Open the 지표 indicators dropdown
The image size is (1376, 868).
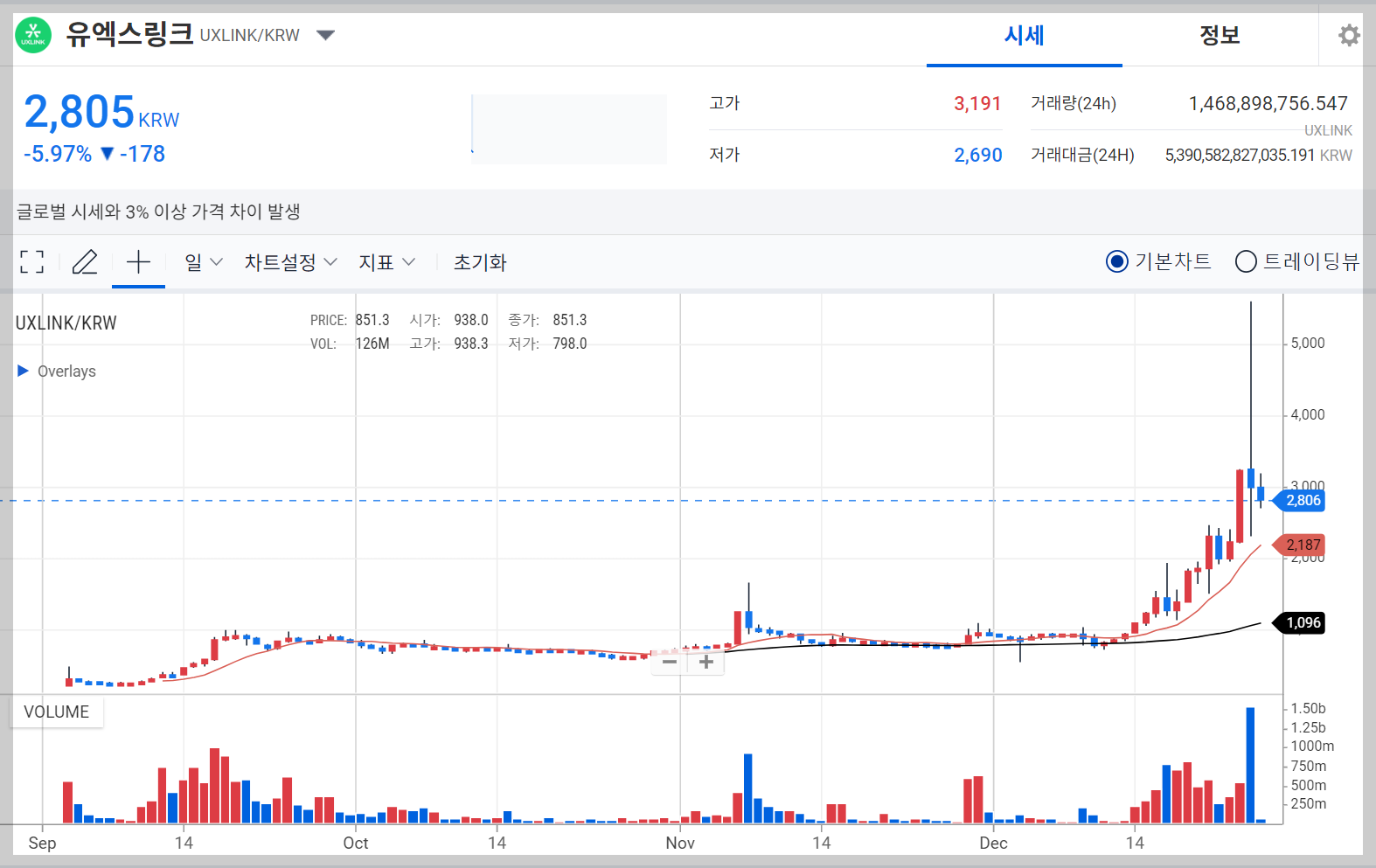tap(386, 261)
